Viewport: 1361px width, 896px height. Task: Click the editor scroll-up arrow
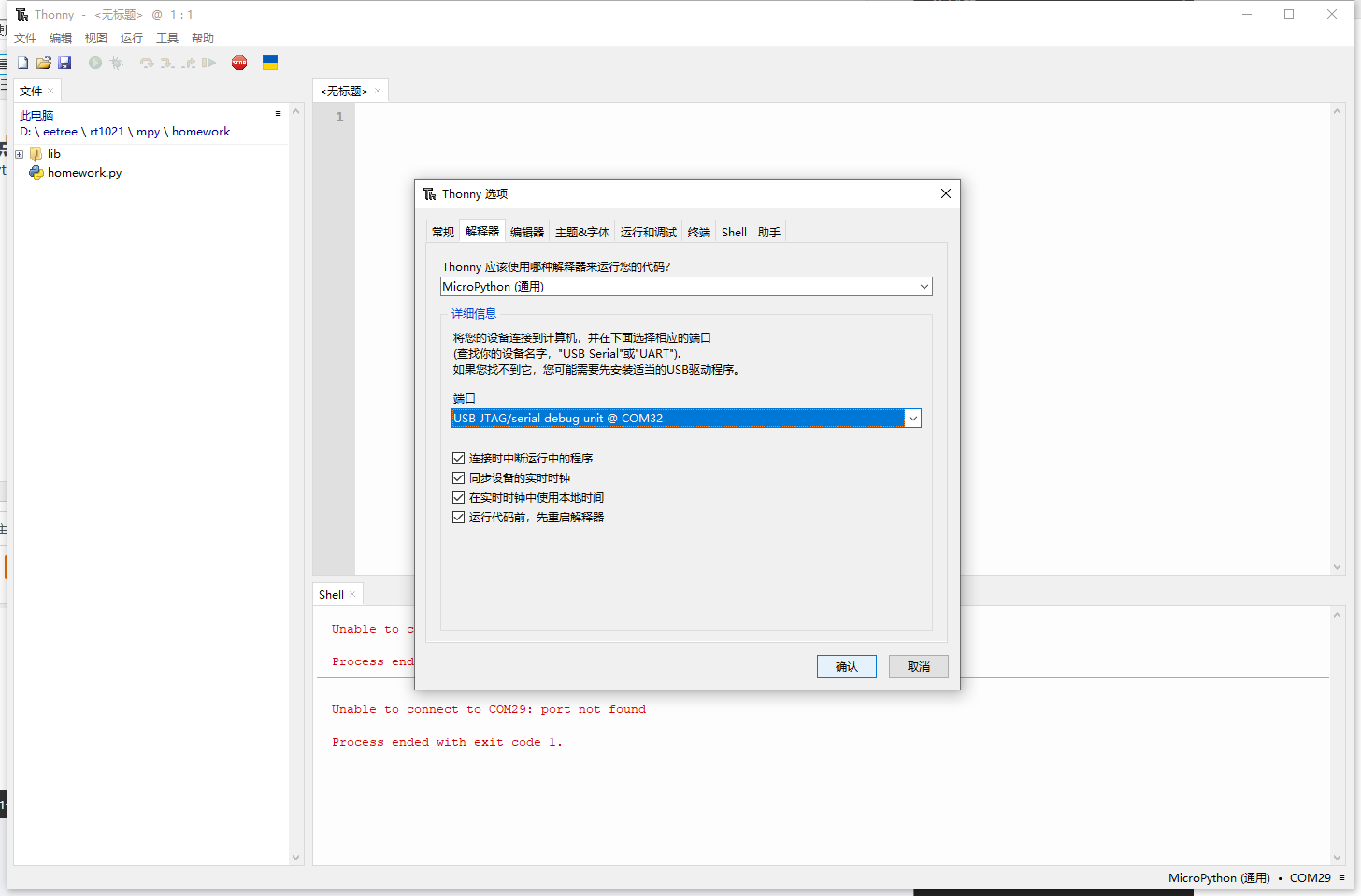pyautogui.click(x=1337, y=111)
